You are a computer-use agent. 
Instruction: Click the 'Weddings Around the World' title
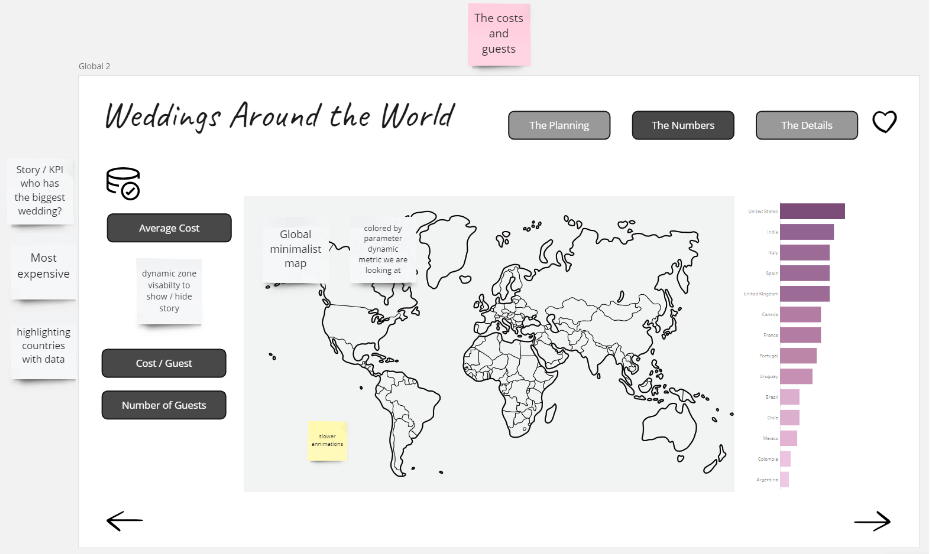(x=279, y=116)
